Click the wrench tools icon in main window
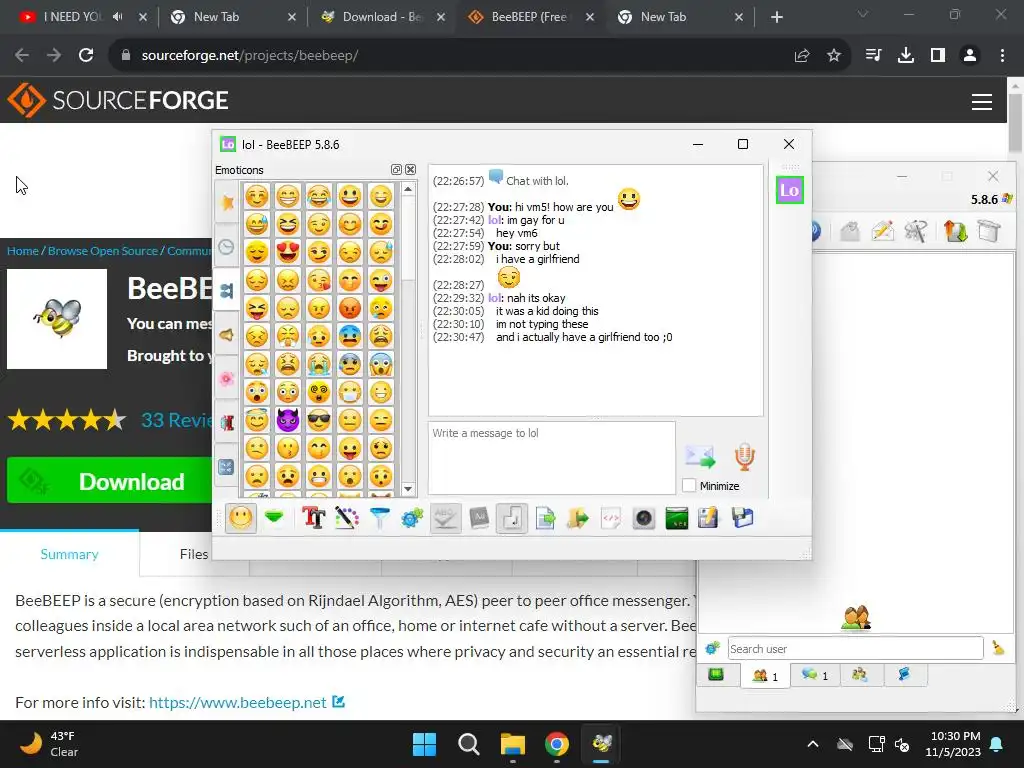This screenshot has height=768, width=1024. coord(916,231)
